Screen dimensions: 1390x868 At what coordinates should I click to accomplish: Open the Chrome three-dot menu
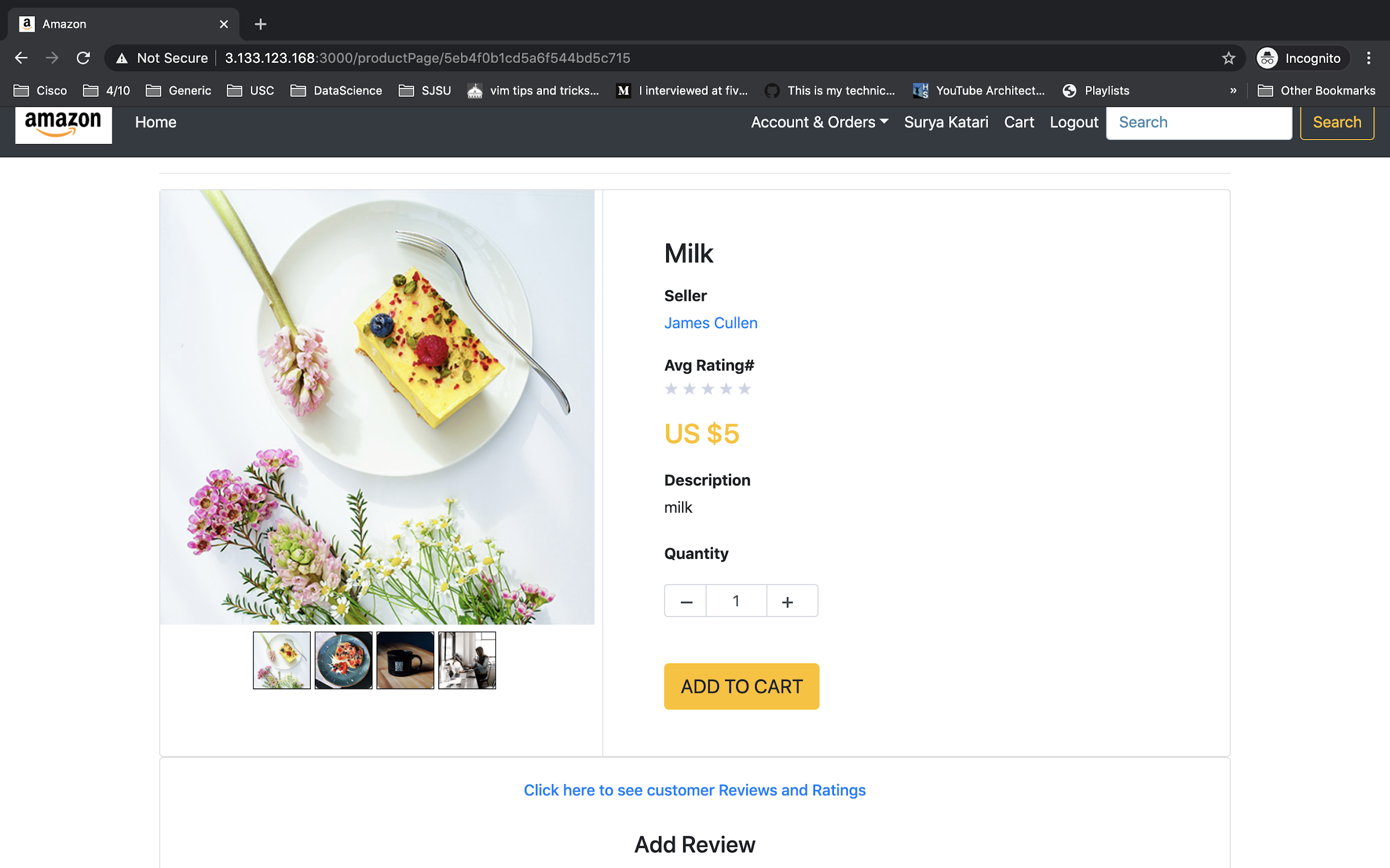click(x=1368, y=58)
